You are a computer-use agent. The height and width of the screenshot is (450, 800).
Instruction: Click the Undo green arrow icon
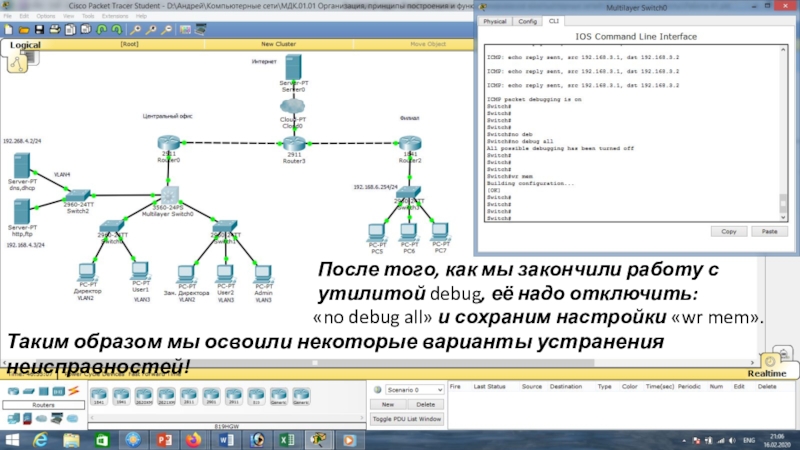pos(102,30)
